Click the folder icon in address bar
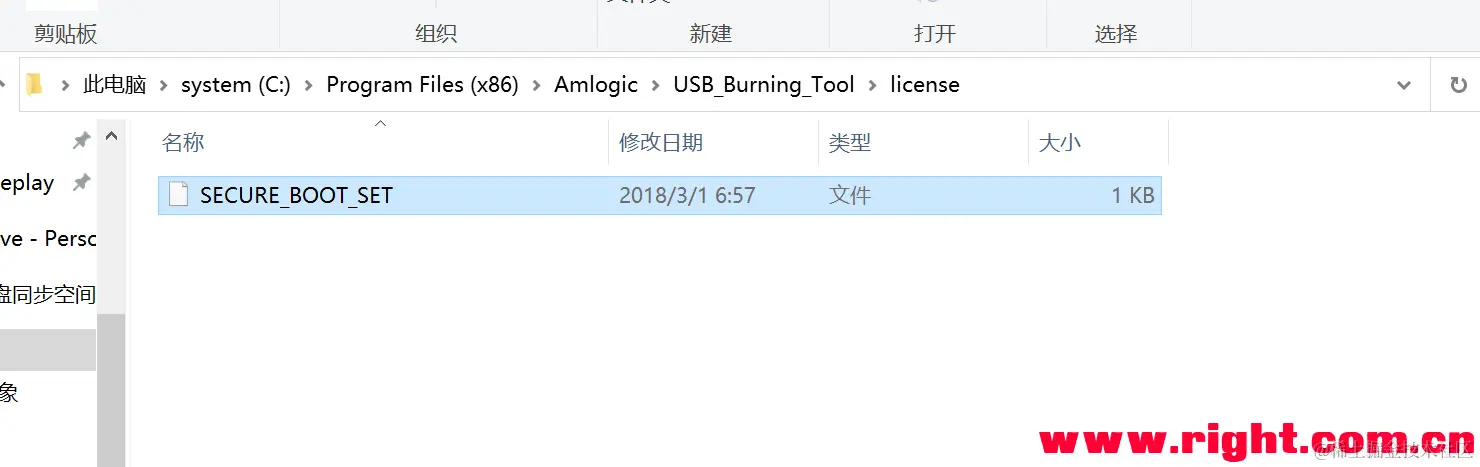Image resolution: width=1480 pixels, height=467 pixels. 34,85
